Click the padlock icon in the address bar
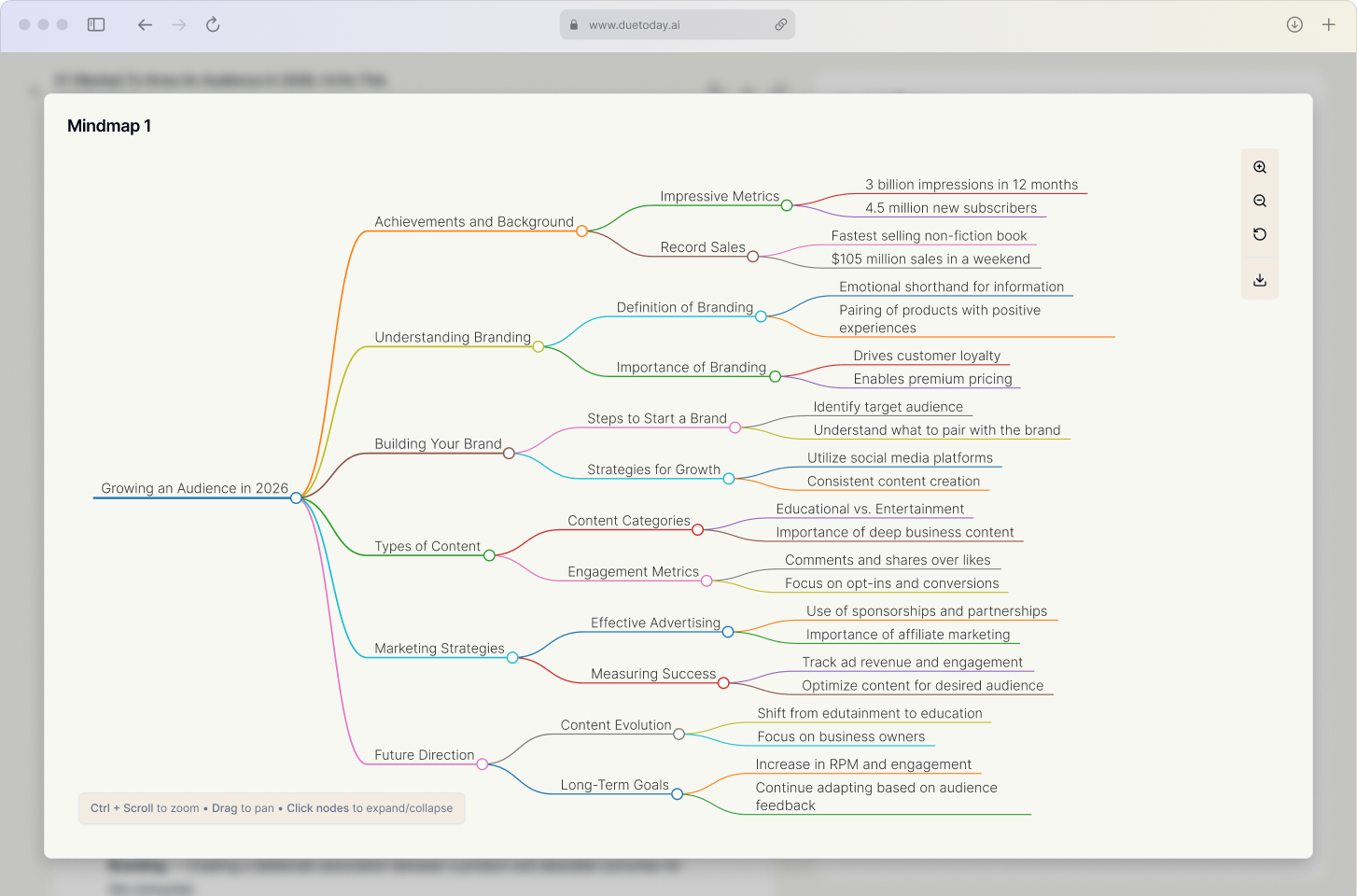Image resolution: width=1357 pixels, height=896 pixels. pyautogui.click(x=573, y=25)
